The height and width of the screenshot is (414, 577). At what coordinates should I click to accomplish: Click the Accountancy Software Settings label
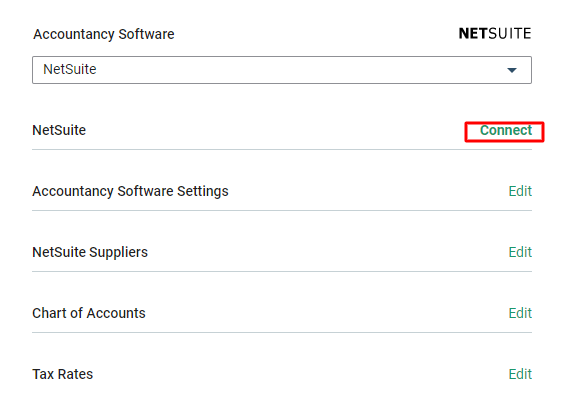130,191
